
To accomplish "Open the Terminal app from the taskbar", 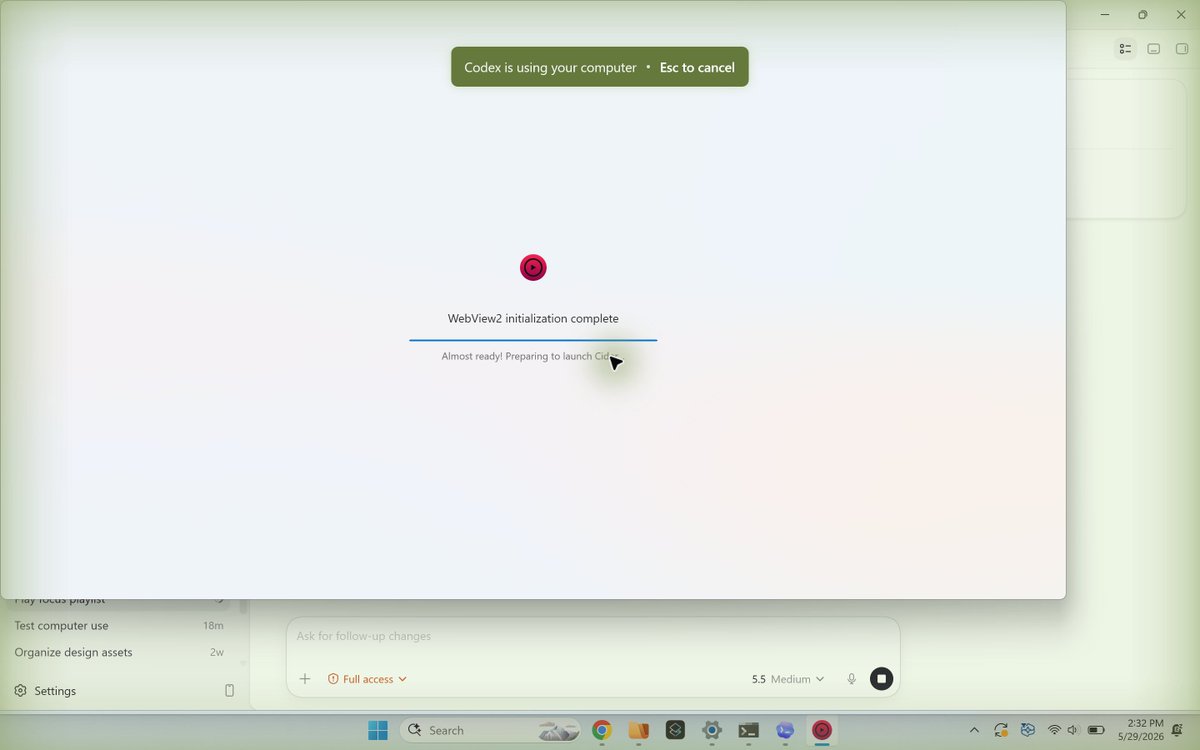I will point(748,730).
